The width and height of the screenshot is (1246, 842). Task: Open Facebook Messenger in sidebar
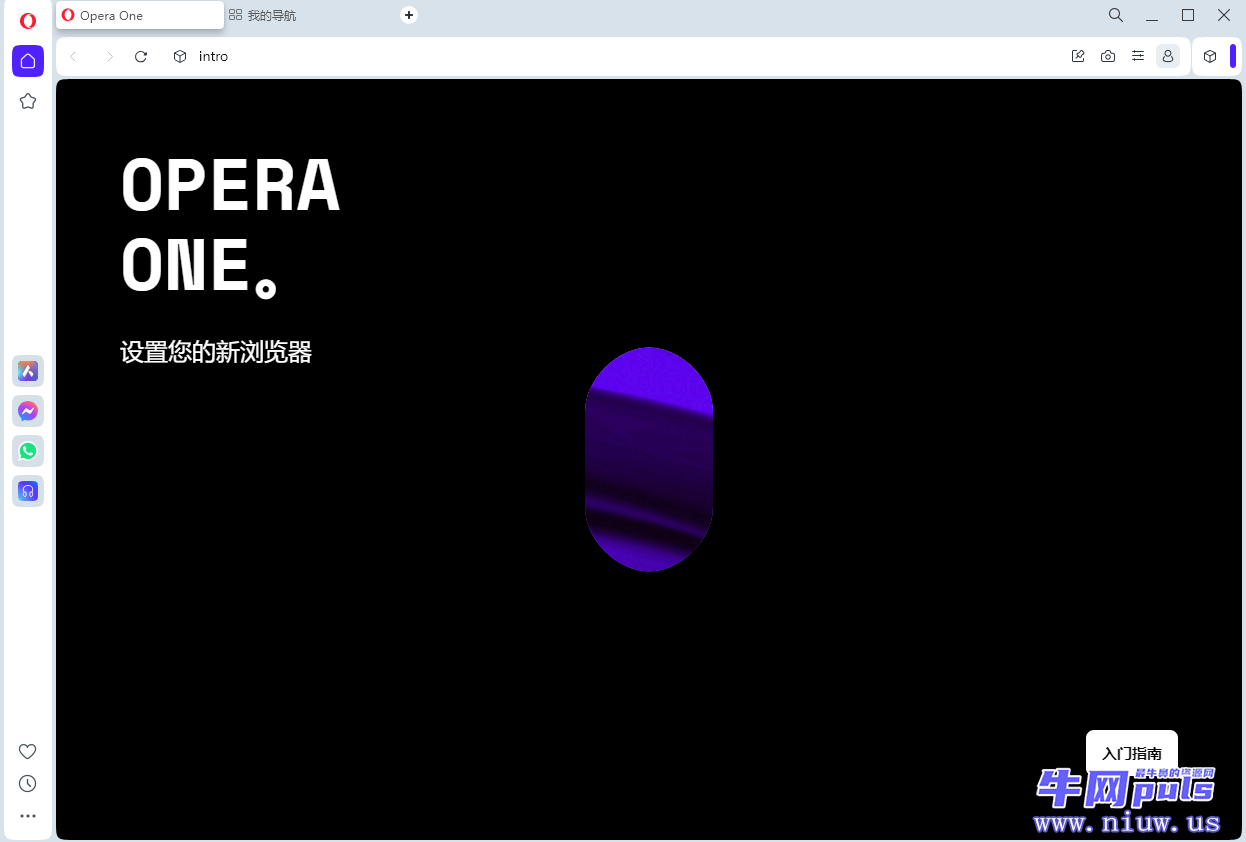(28, 411)
